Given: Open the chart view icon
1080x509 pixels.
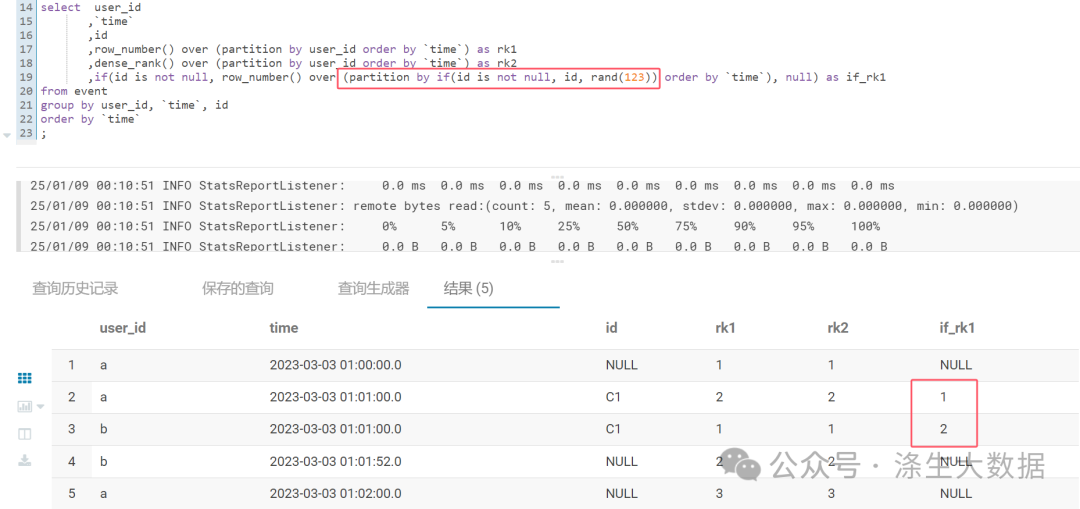Looking at the screenshot, I should [24, 406].
